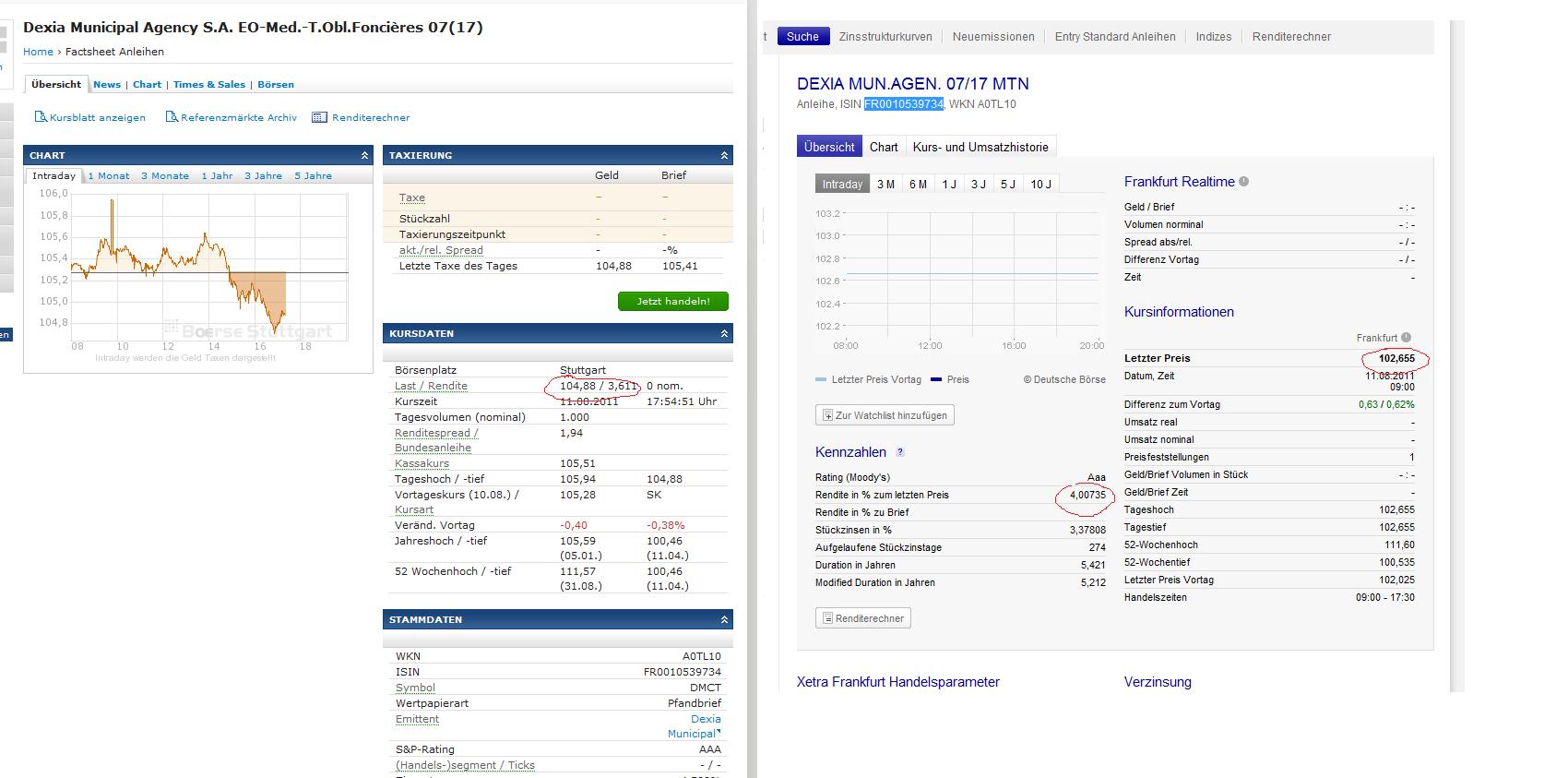Image resolution: width=1568 pixels, height=778 pixels.
Task: Select Übersicht tab on Frankfurt bond page
Action: (829, 147)
